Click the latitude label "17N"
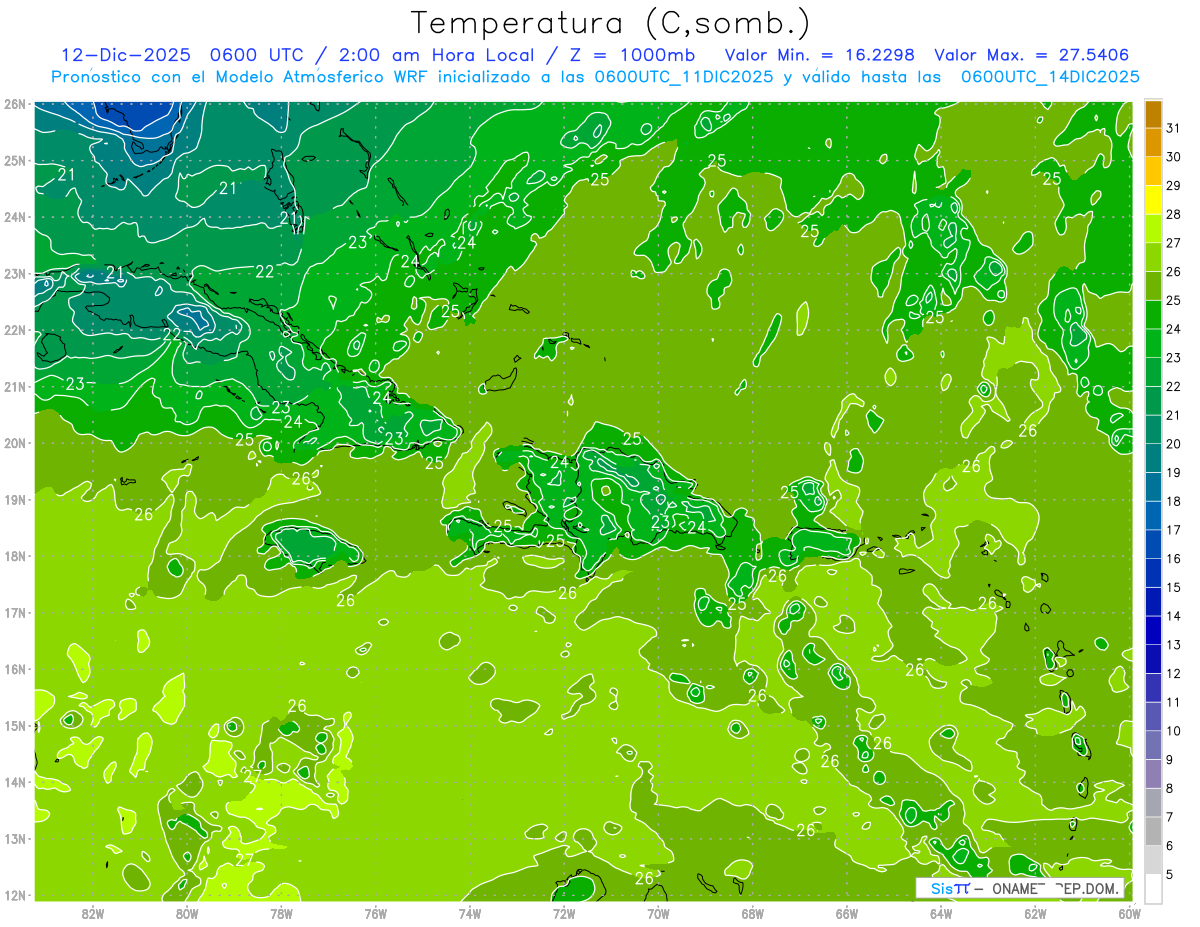 coord(15,613)
